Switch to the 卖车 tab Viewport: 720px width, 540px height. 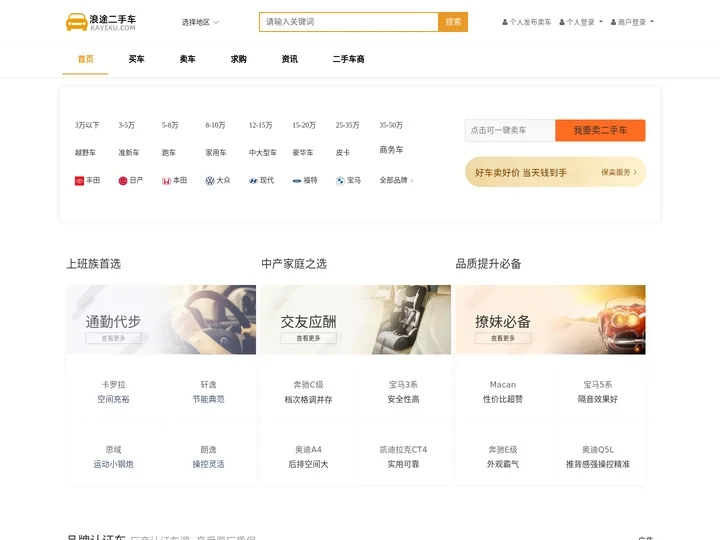[187, 59]
